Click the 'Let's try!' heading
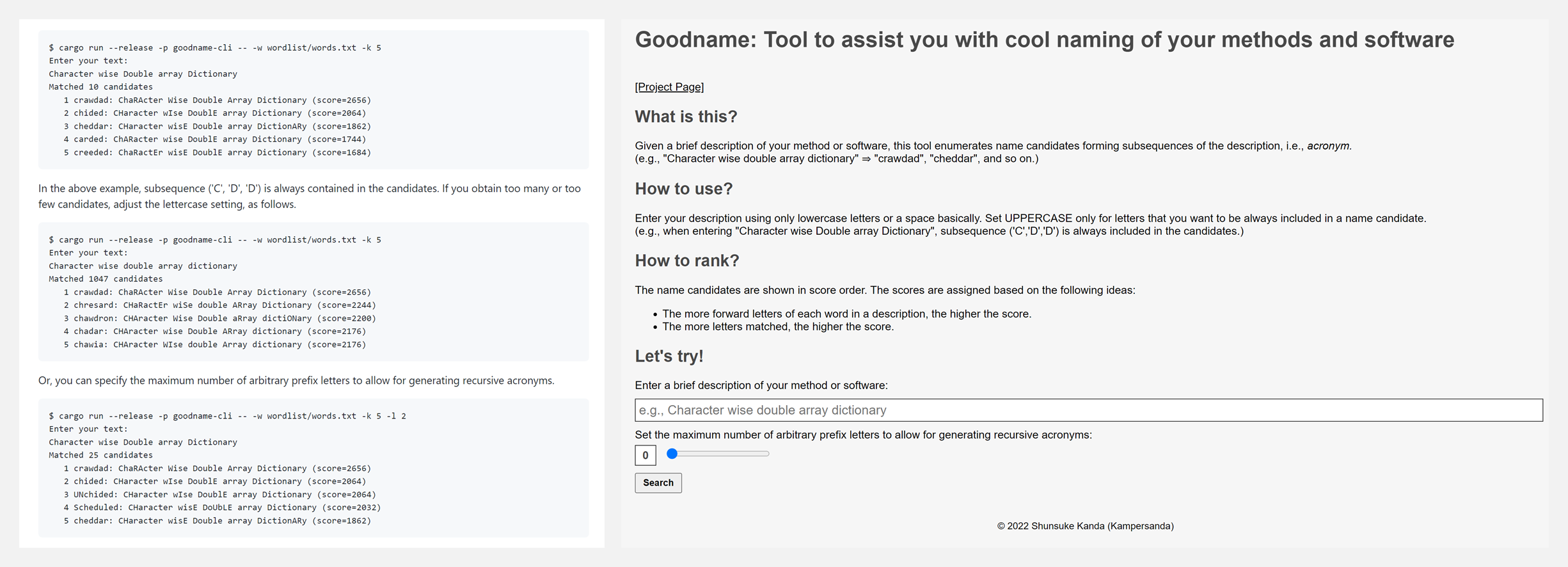The width and height of the screenshot is (1568, 567). [x=669, y=356]
